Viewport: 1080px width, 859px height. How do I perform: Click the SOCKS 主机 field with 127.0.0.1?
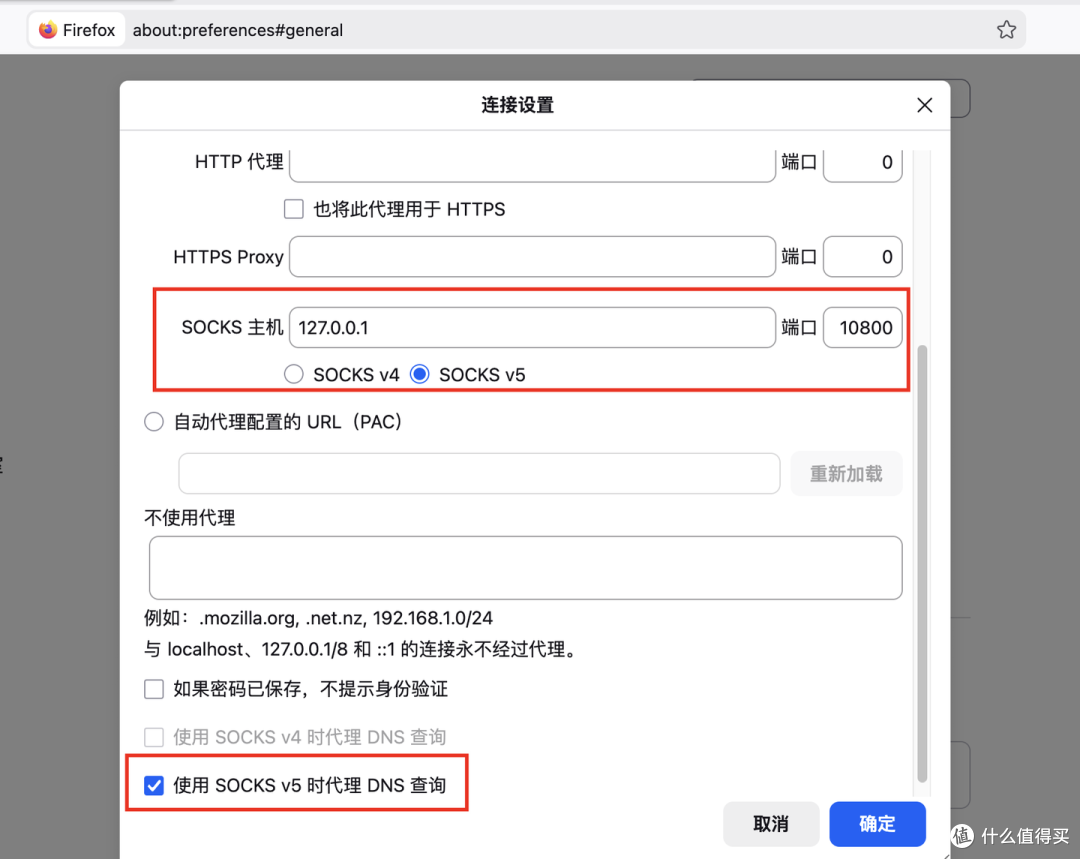[x=532, y=327]
